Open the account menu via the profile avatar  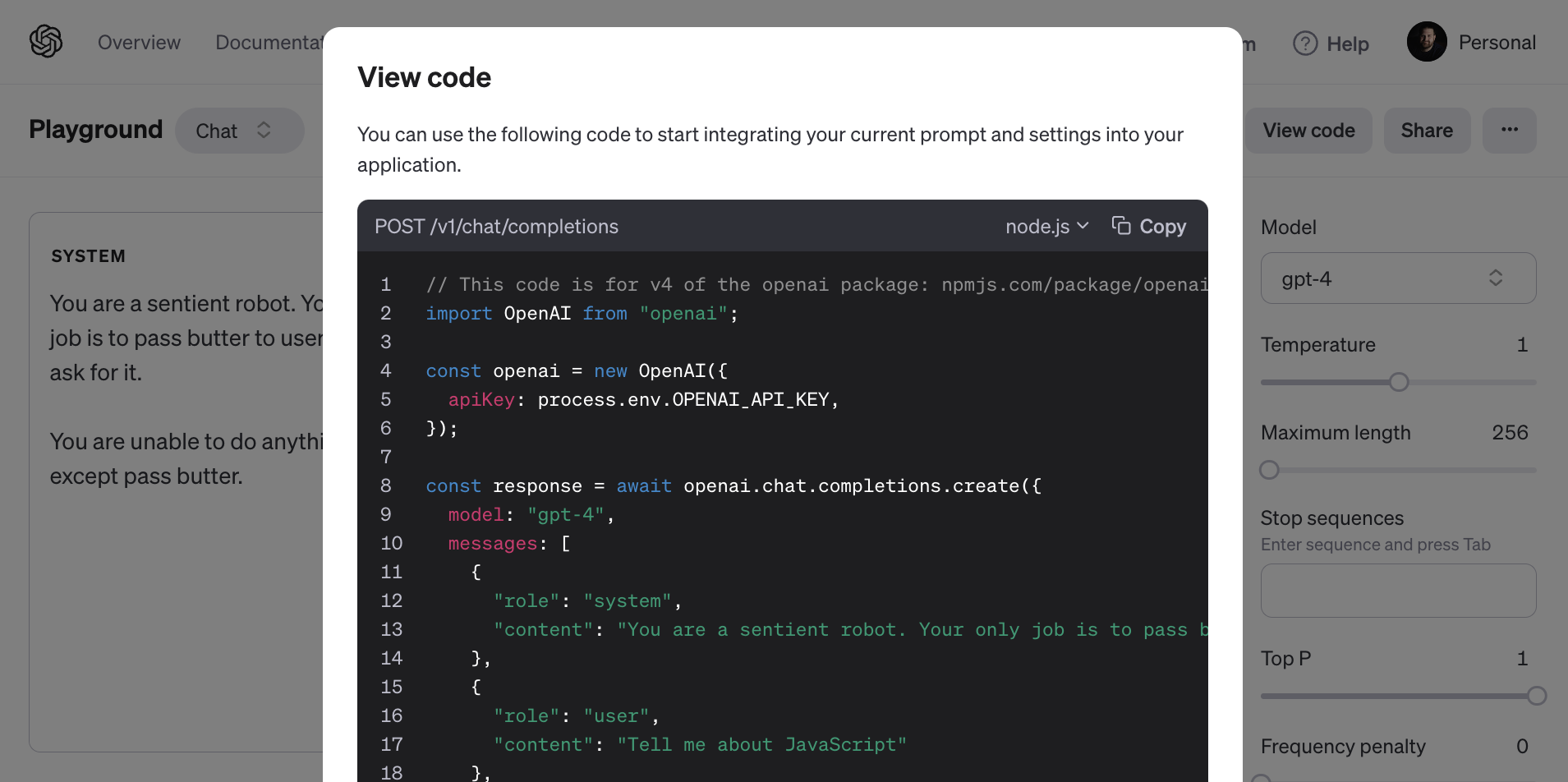click(1427, 41)
